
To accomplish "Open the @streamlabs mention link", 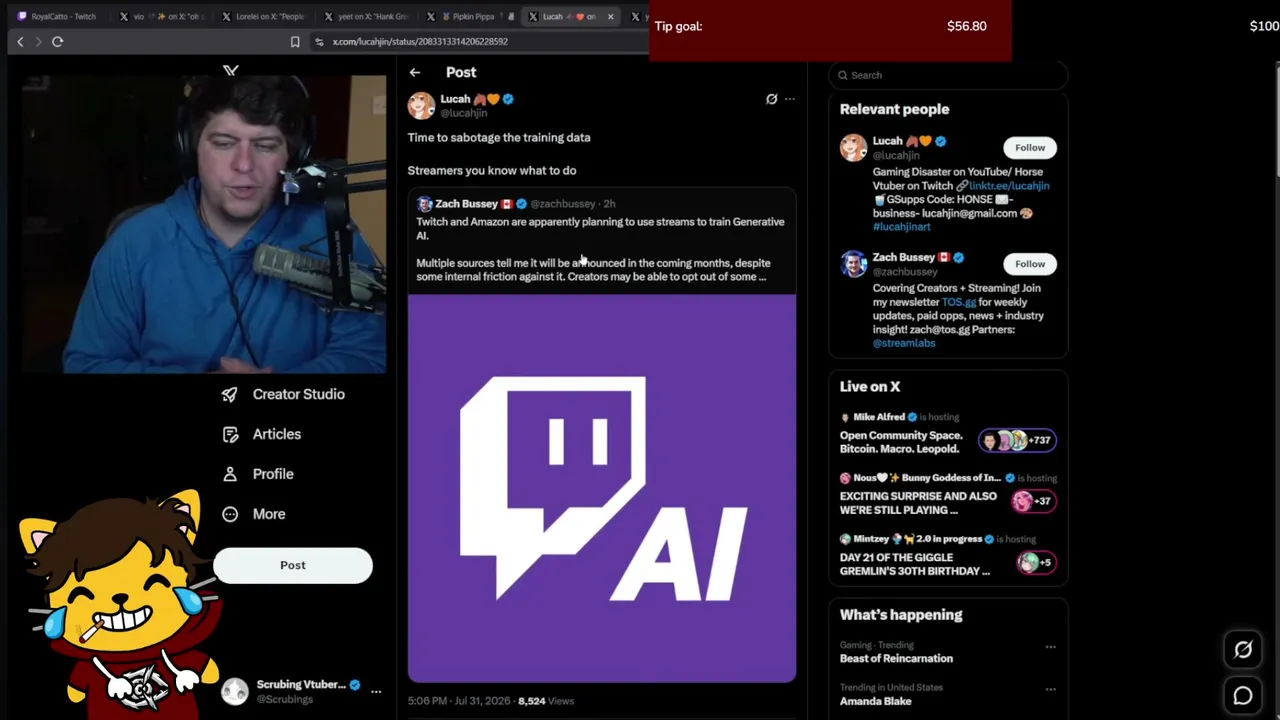I will tap(904, 343).
